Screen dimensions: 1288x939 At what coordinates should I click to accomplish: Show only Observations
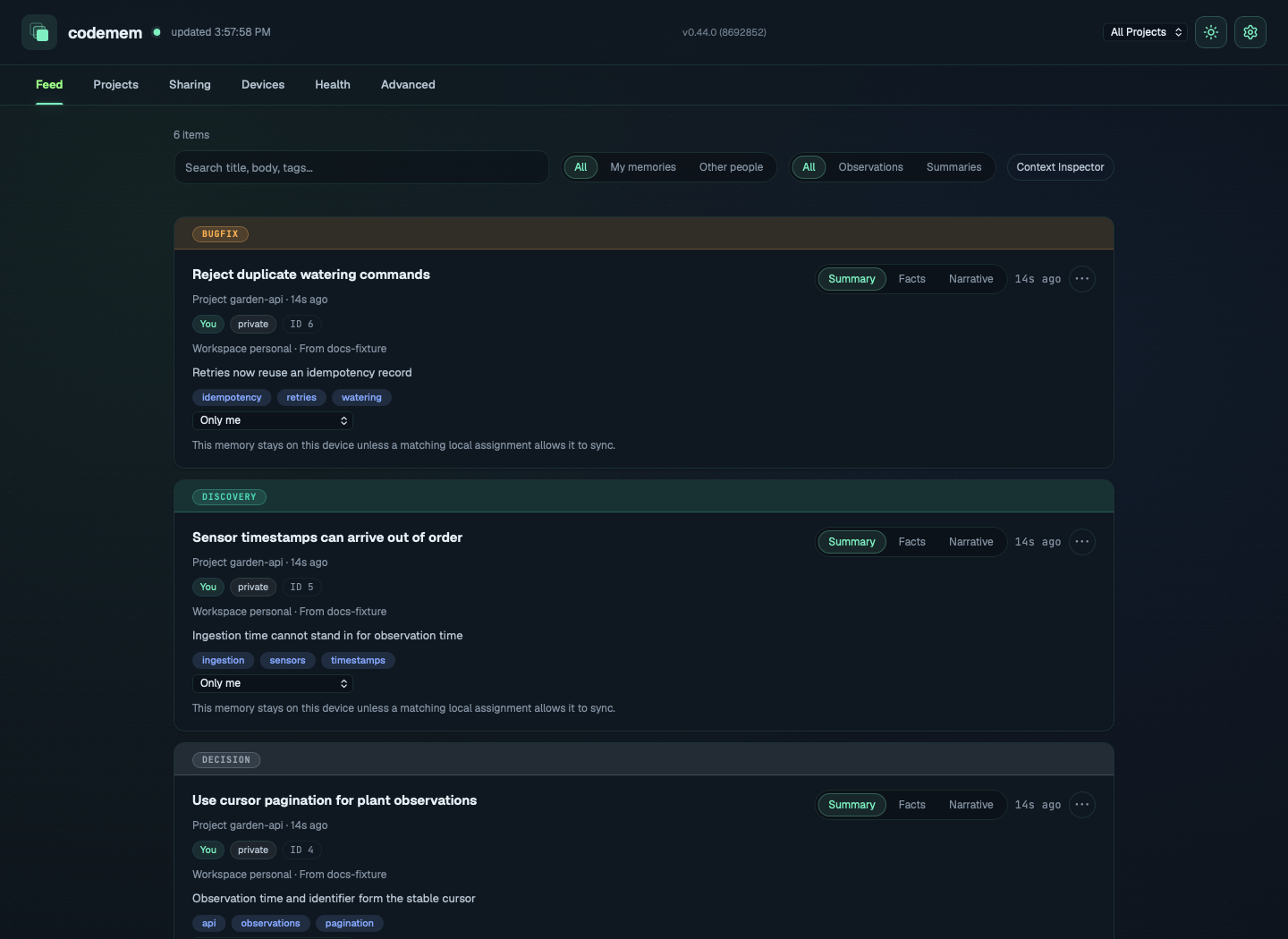870,167
